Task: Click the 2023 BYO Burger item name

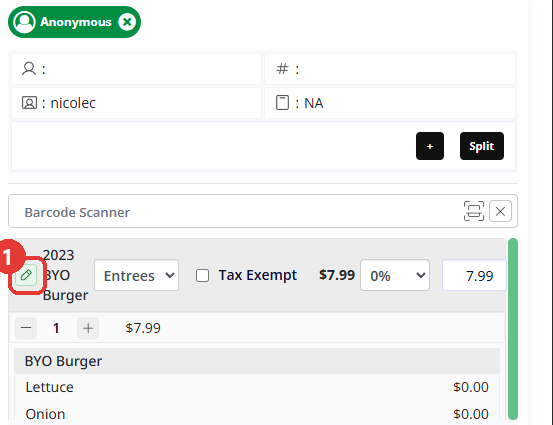Action: point(65,275)
